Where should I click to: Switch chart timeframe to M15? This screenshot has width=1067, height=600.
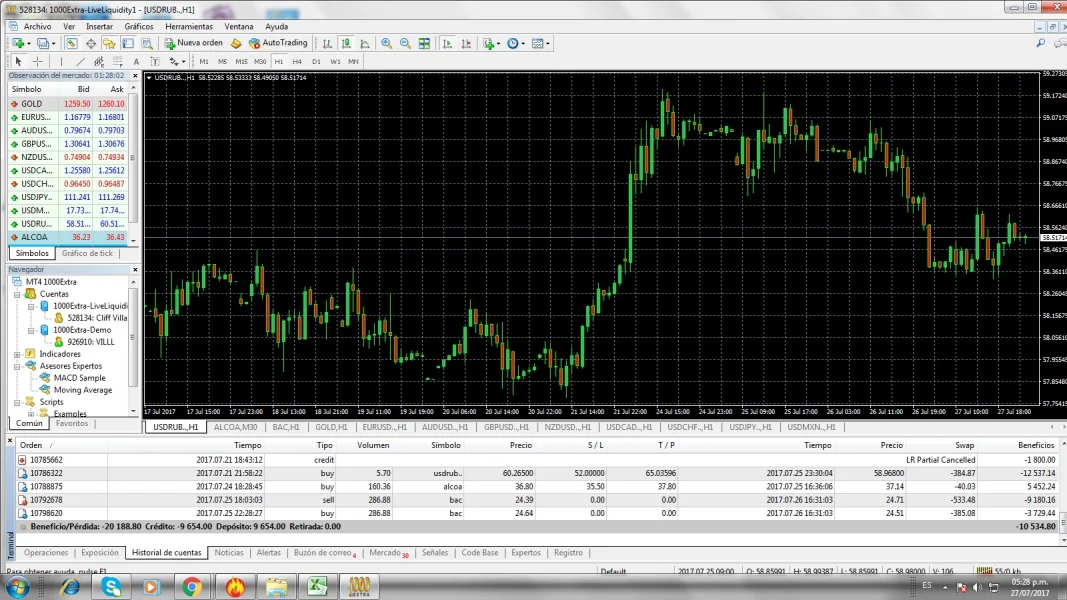coord(241,61)
